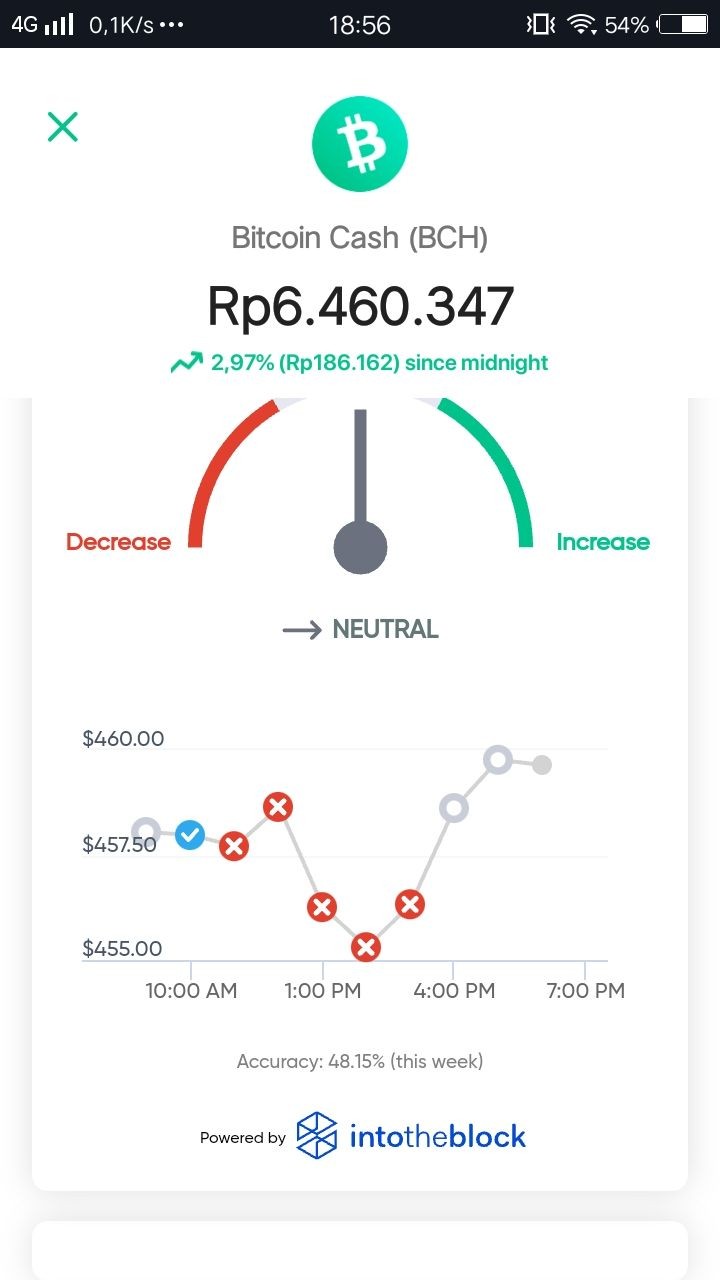Tap the battery icon in status bar
Screen dimensions: 720x1280
[x=683, y=25]
